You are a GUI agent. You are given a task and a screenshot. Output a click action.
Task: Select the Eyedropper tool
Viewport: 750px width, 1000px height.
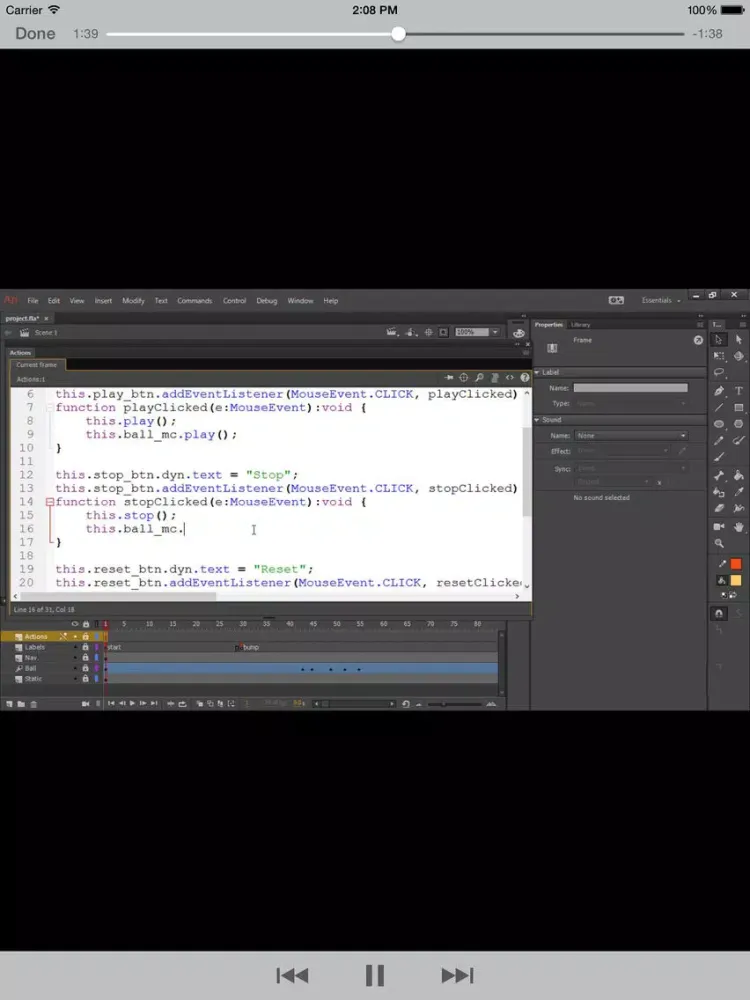tap(739, 492)
